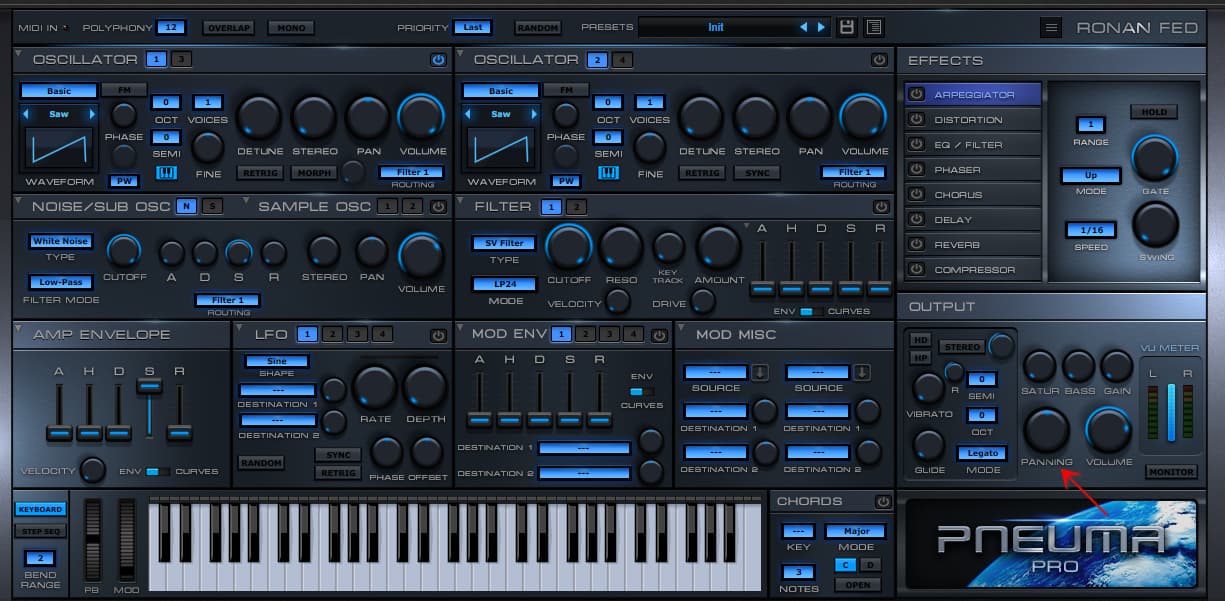Enable the Distortion effect power button

point(916,120)
